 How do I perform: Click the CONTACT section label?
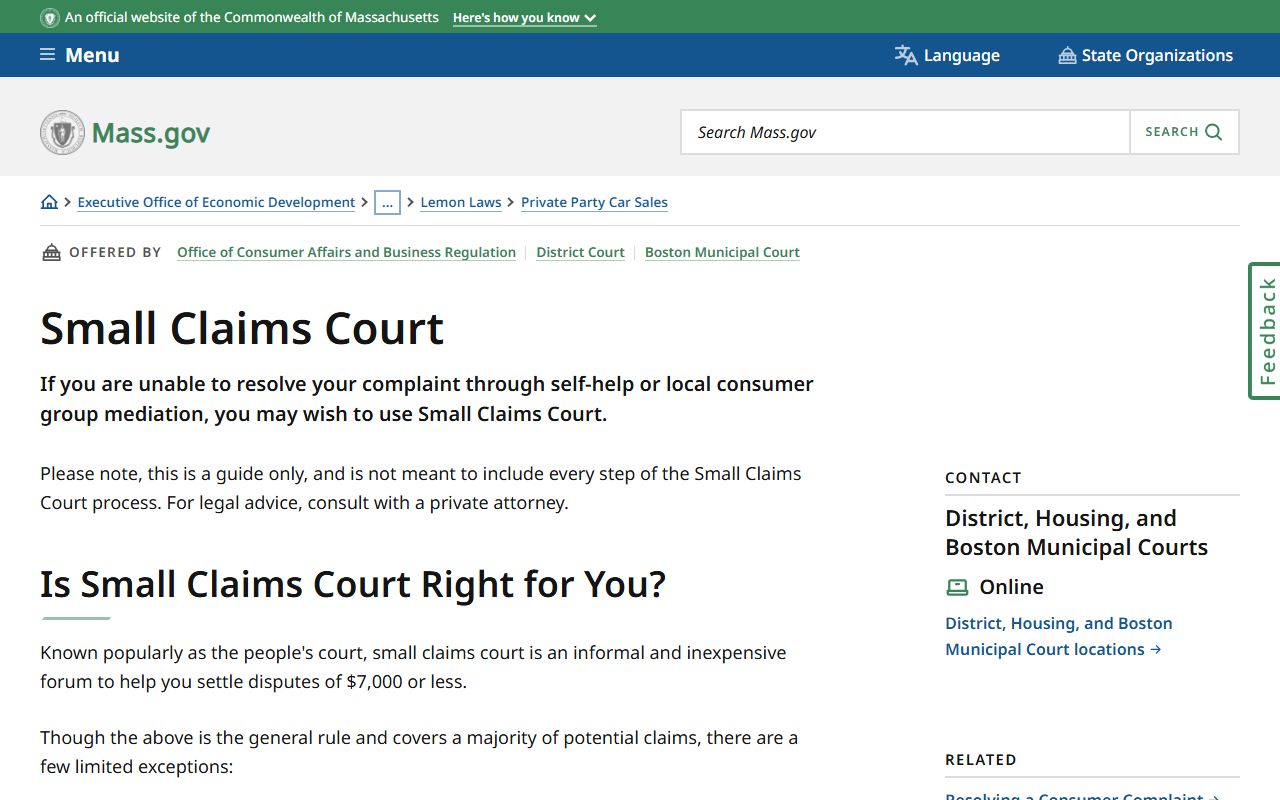click(x=983, y=478)
